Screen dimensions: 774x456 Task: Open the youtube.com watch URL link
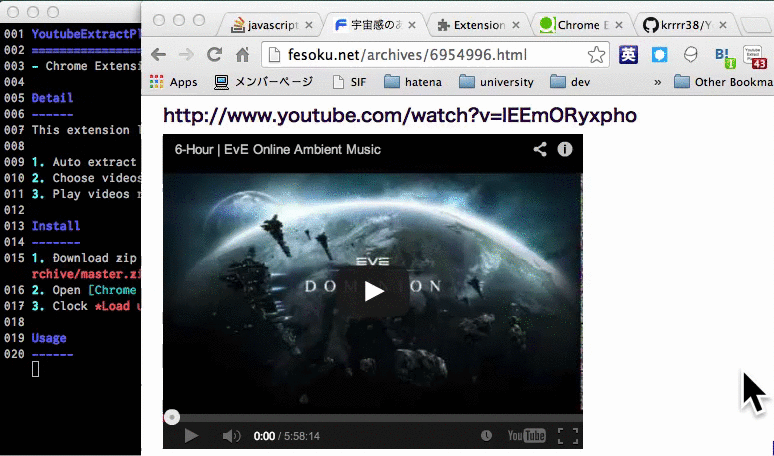[400, 115]
